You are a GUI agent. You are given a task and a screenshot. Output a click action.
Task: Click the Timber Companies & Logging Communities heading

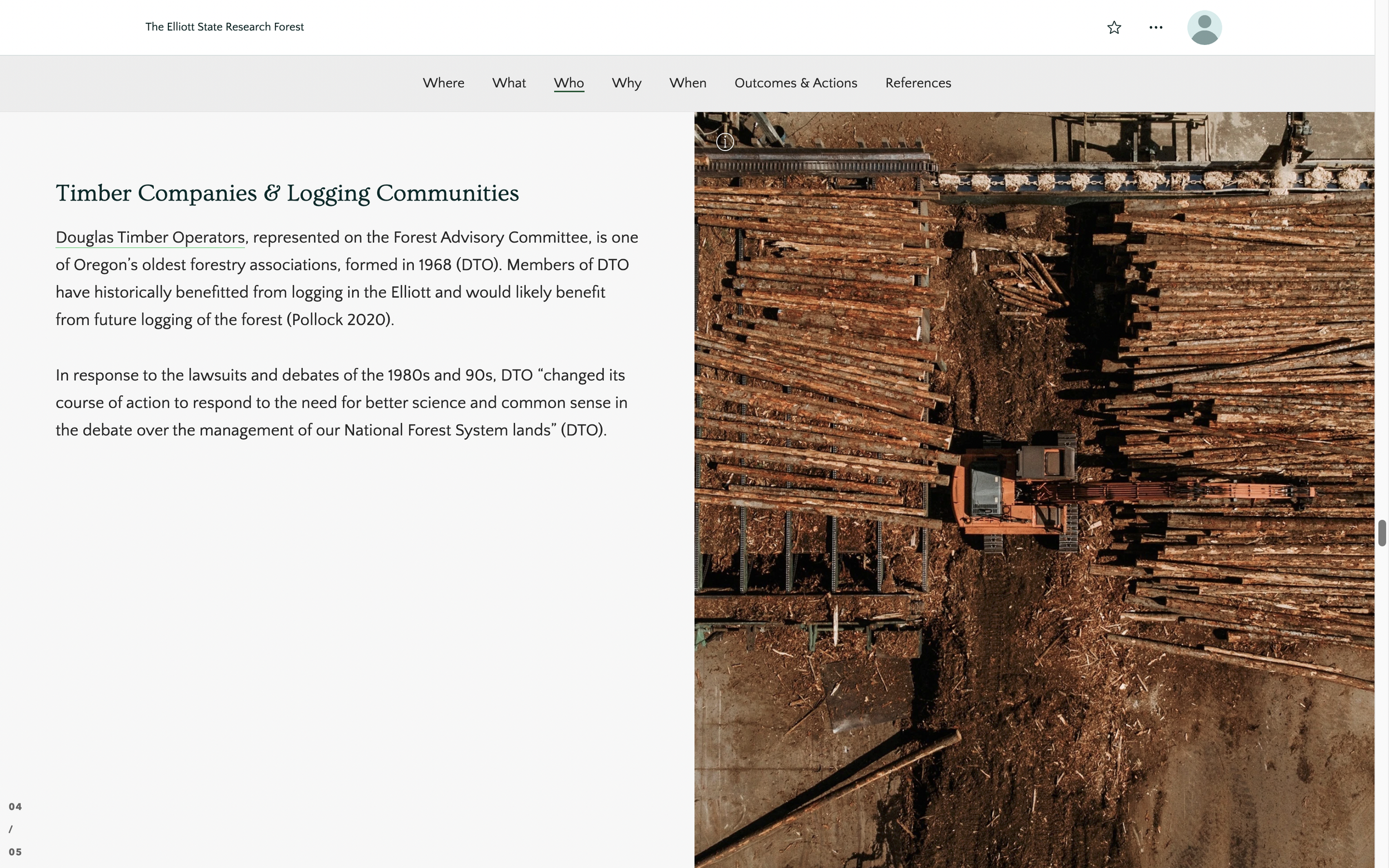tap(287, 193)
